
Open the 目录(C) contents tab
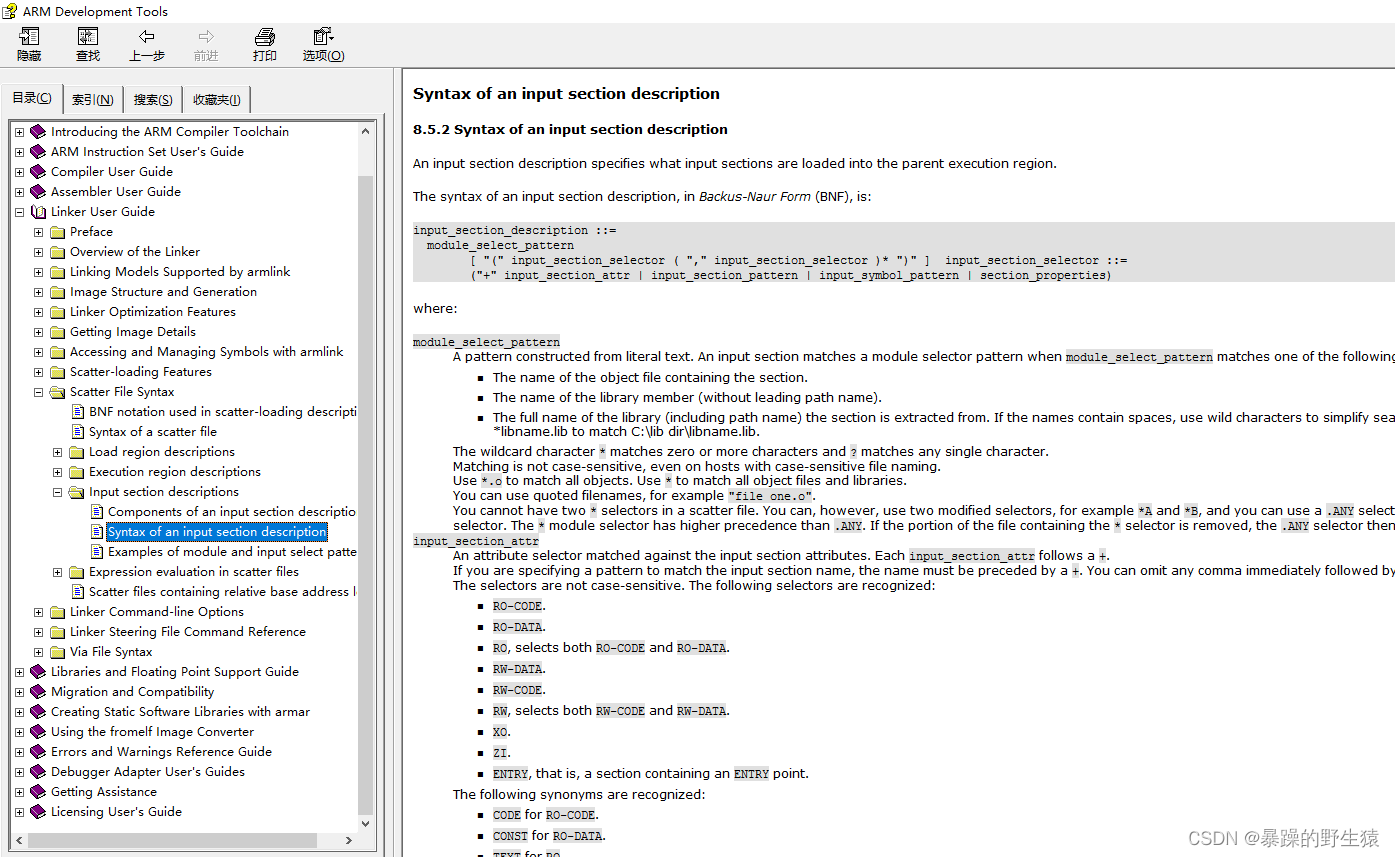pos(31,97)
